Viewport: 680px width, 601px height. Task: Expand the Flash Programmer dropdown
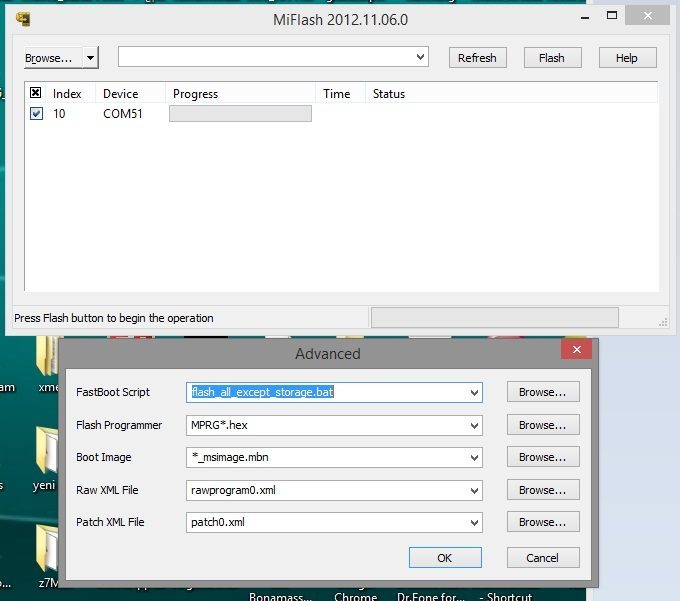(473, 426)
